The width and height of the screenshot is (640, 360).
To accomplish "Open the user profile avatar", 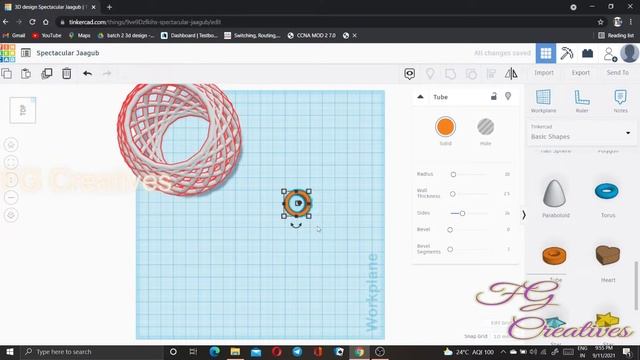I will click(x=629, y=53).
